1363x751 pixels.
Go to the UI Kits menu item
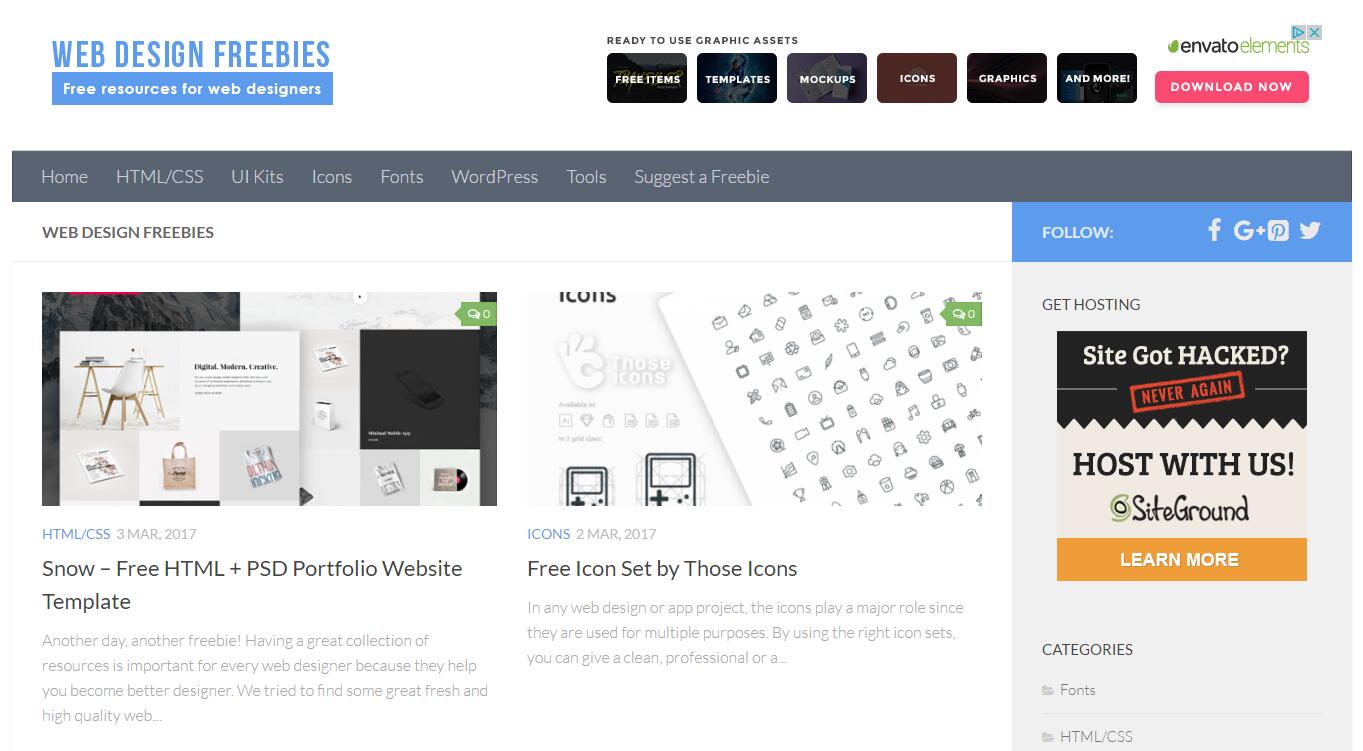pyautogui.click(x=257, y=177)
